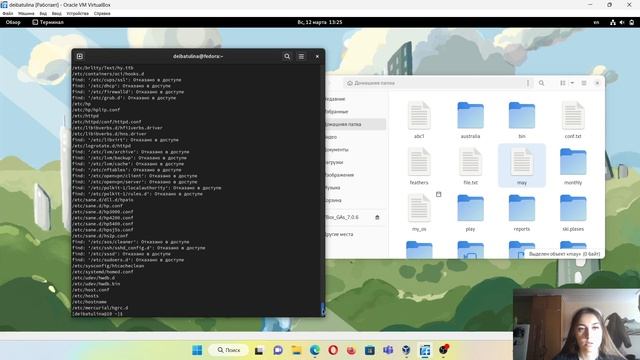Open the VirtualBox Manager cube icon on taskbar

[406, 350]
